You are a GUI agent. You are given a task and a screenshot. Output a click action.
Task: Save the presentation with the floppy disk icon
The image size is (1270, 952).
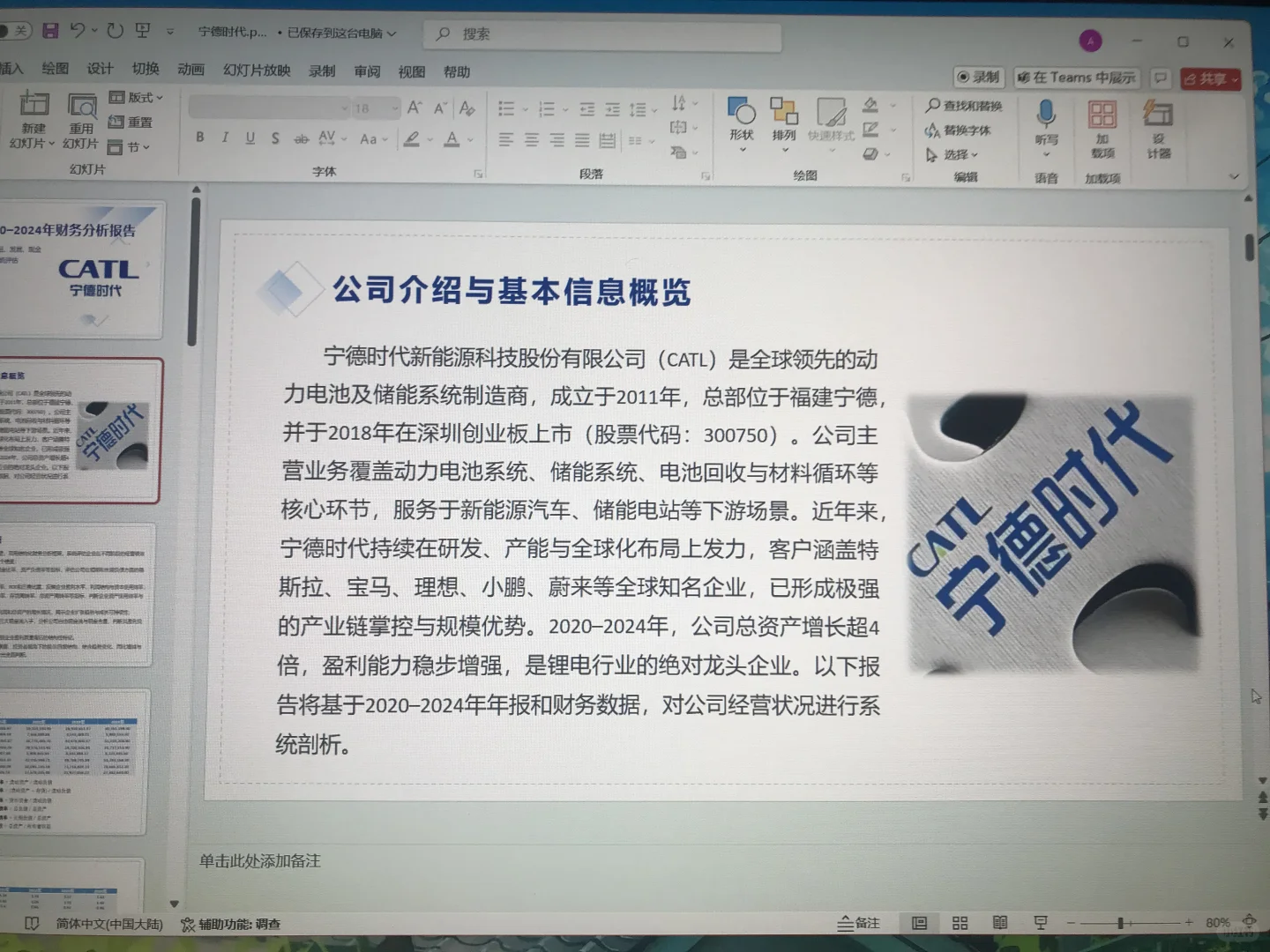50,31
